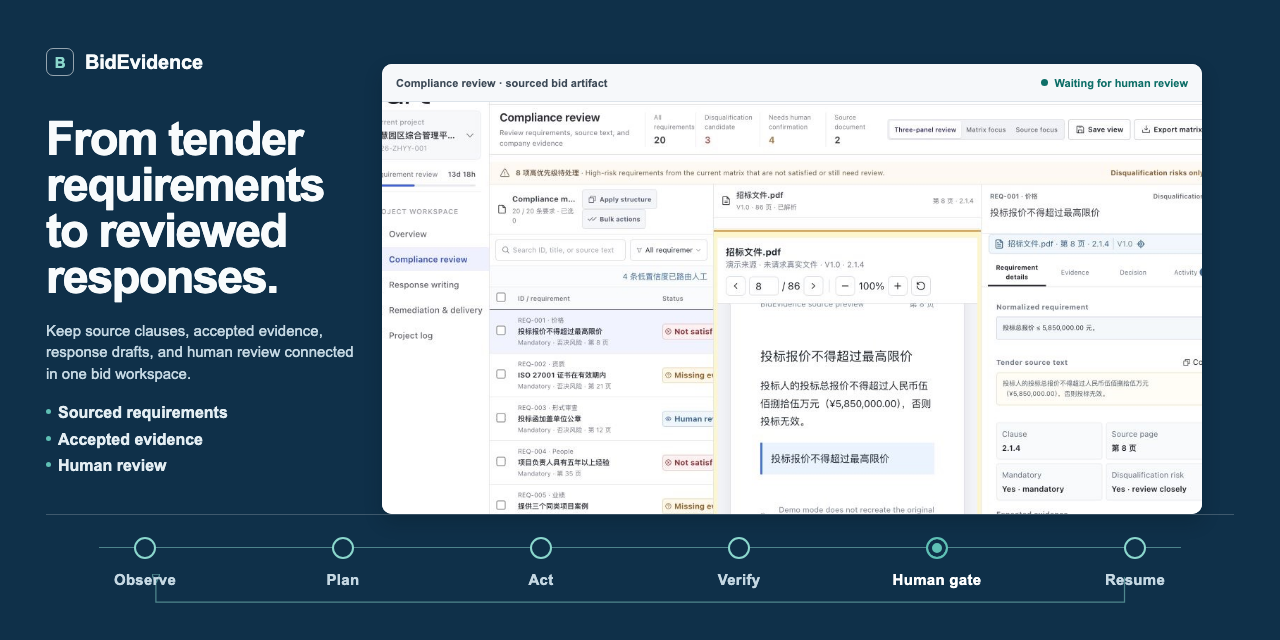Click the Verify step marker

(x=739, y=548)
